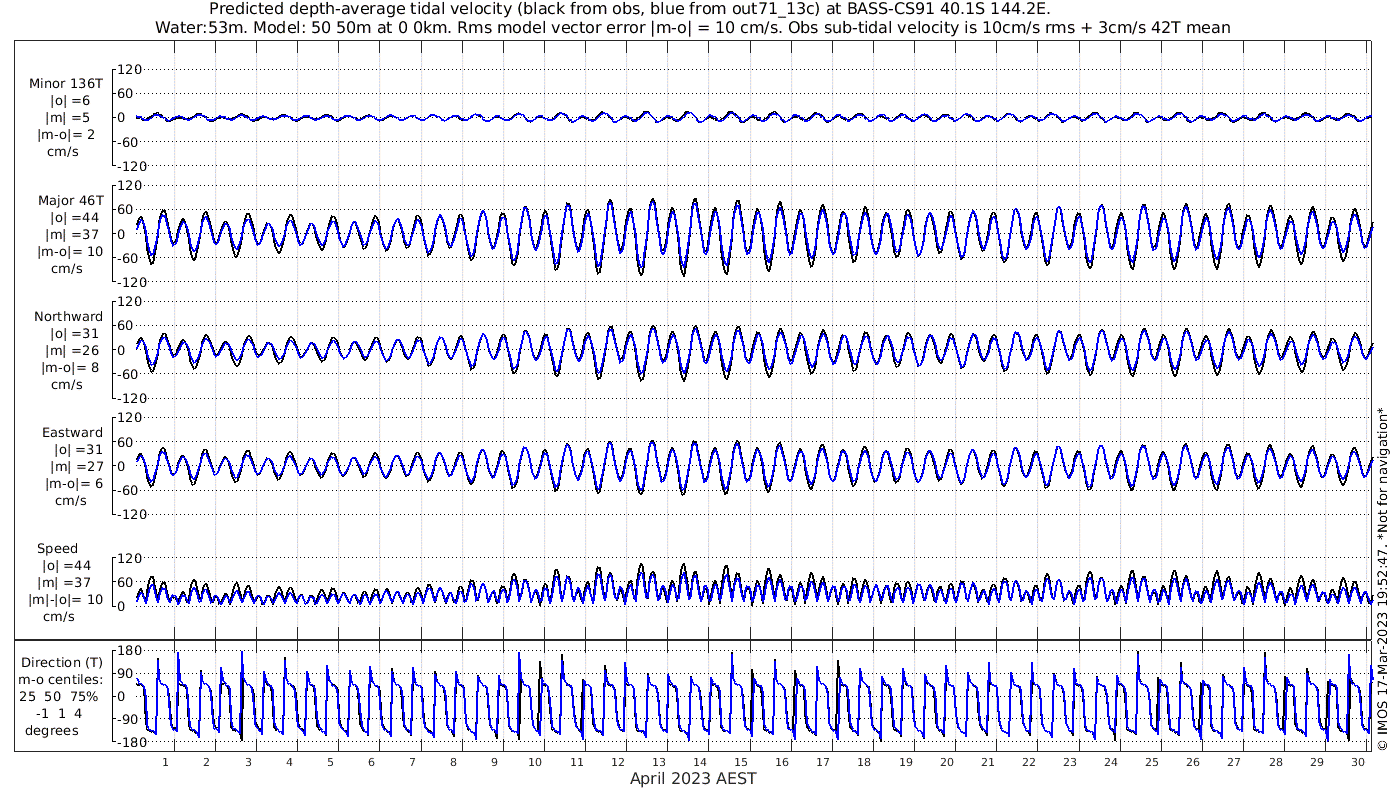The image size is (1400, 800).
Task: Click the day '13' label on the date axis
Action: tap(659, 762)
